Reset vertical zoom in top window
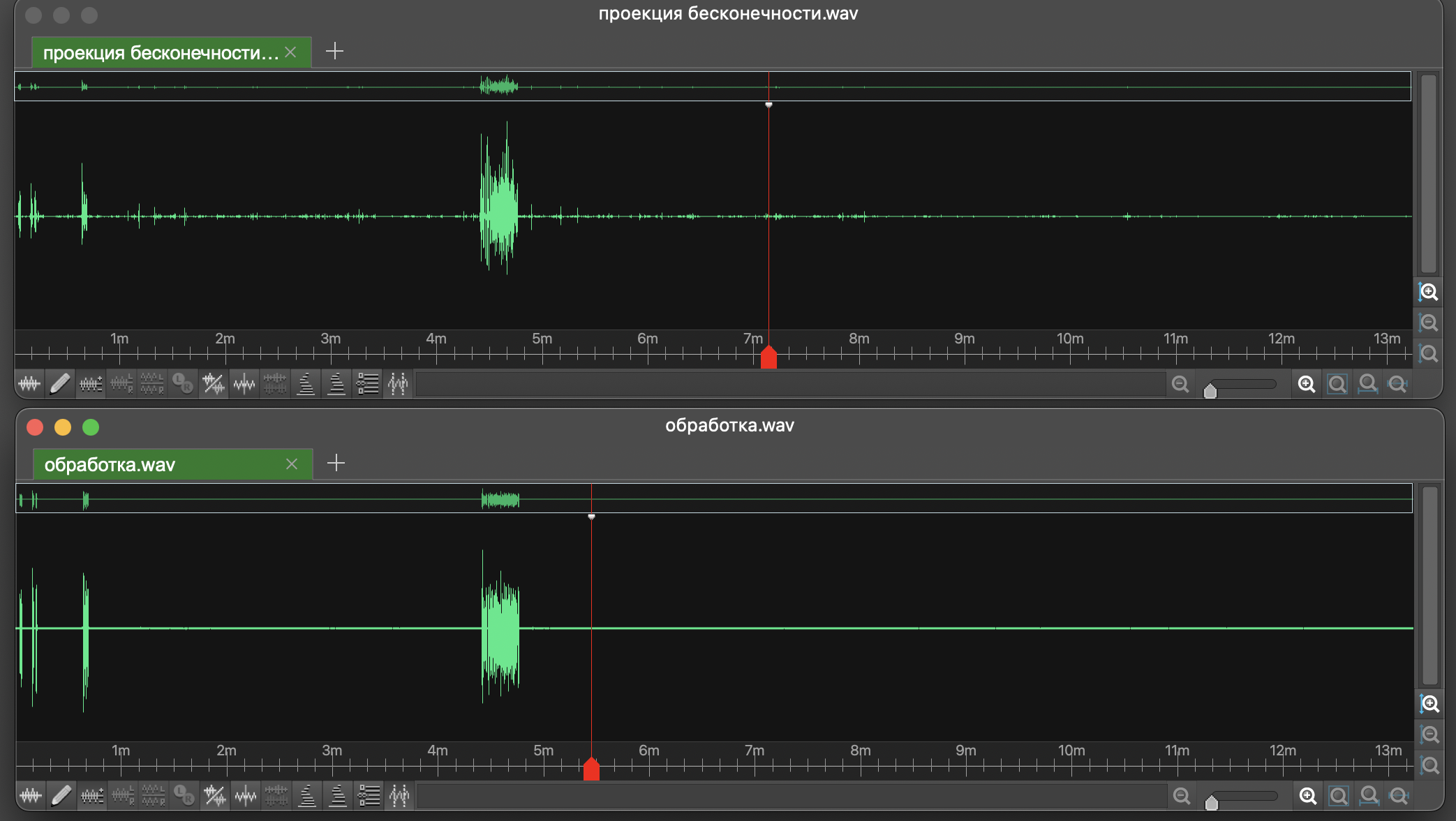Screen dimensions: 1456x821 pos(1429,353)
